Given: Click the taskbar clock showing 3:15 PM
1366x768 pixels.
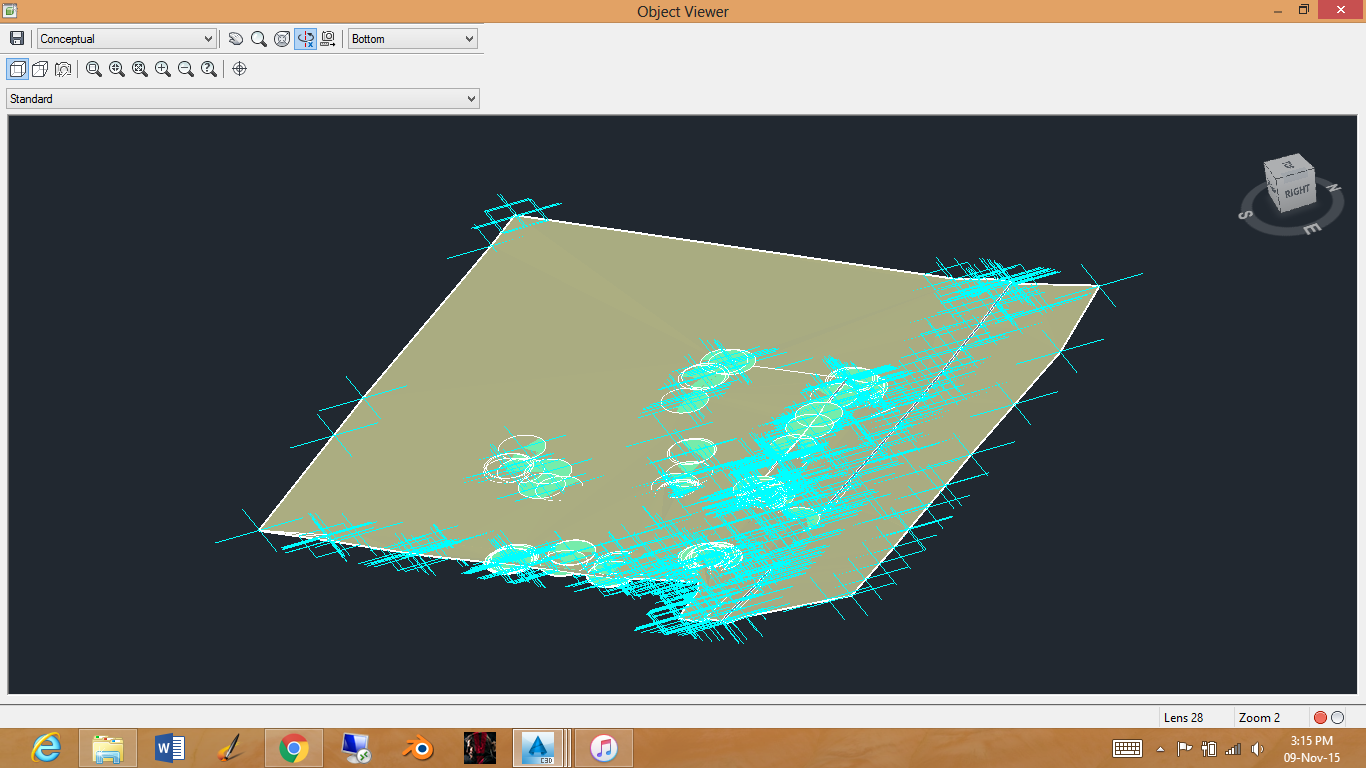Looking at the screenshot, I should click(1311, 749).
